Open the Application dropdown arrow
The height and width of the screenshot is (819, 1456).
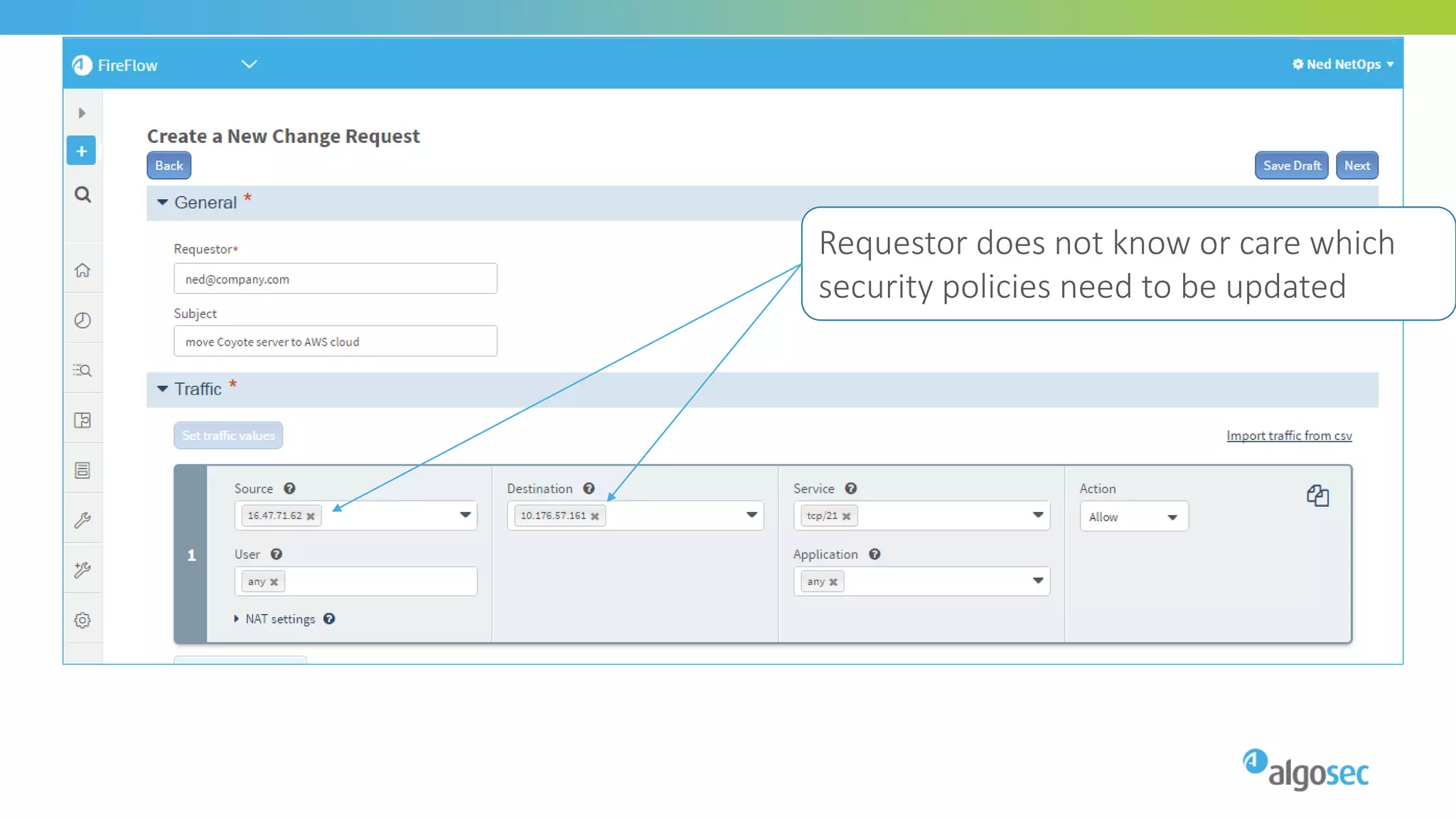tap(1038, 581)
